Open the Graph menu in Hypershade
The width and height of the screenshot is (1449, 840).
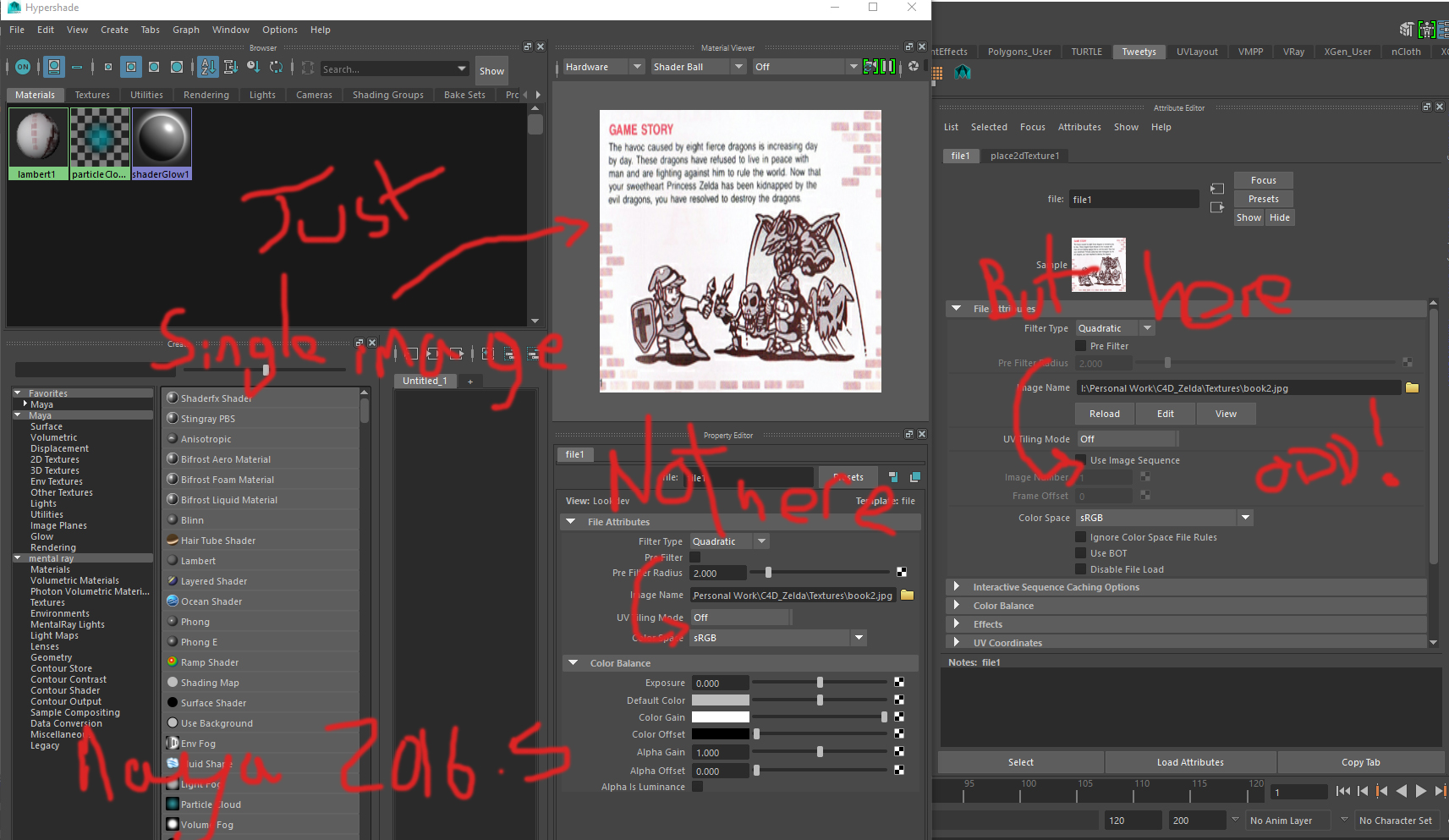pos(186,30)
